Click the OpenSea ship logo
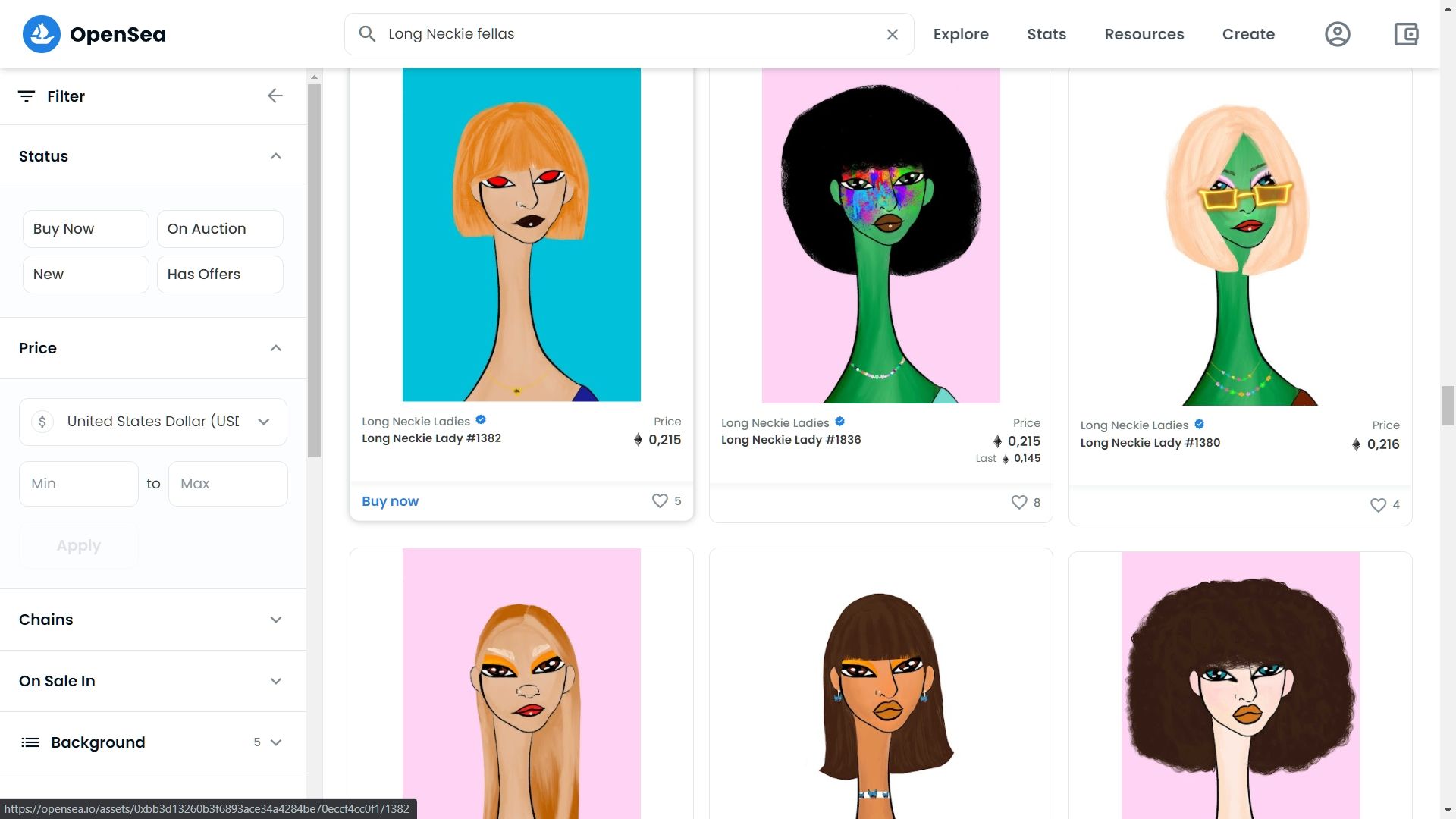 coord(42,34)
